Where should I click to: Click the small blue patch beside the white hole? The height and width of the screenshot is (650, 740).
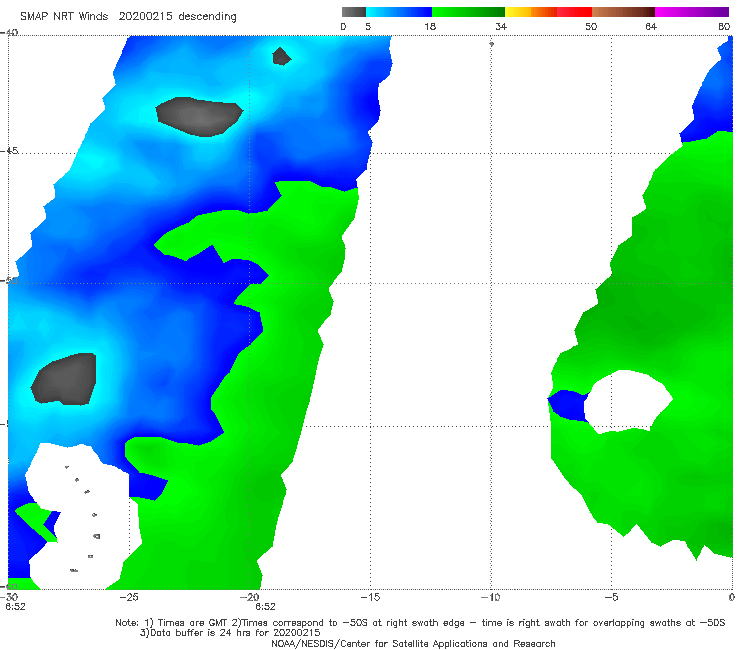568,405
